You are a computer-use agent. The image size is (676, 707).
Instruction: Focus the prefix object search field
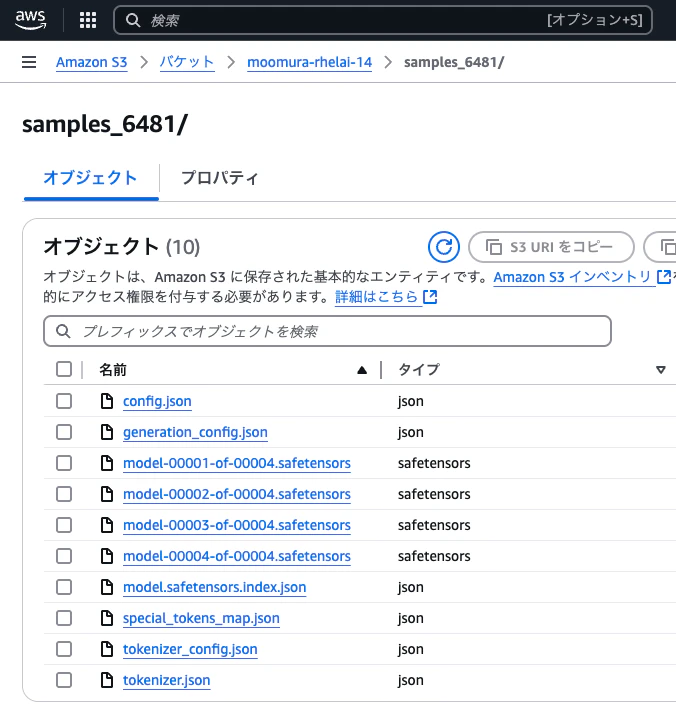pos(327,331)
